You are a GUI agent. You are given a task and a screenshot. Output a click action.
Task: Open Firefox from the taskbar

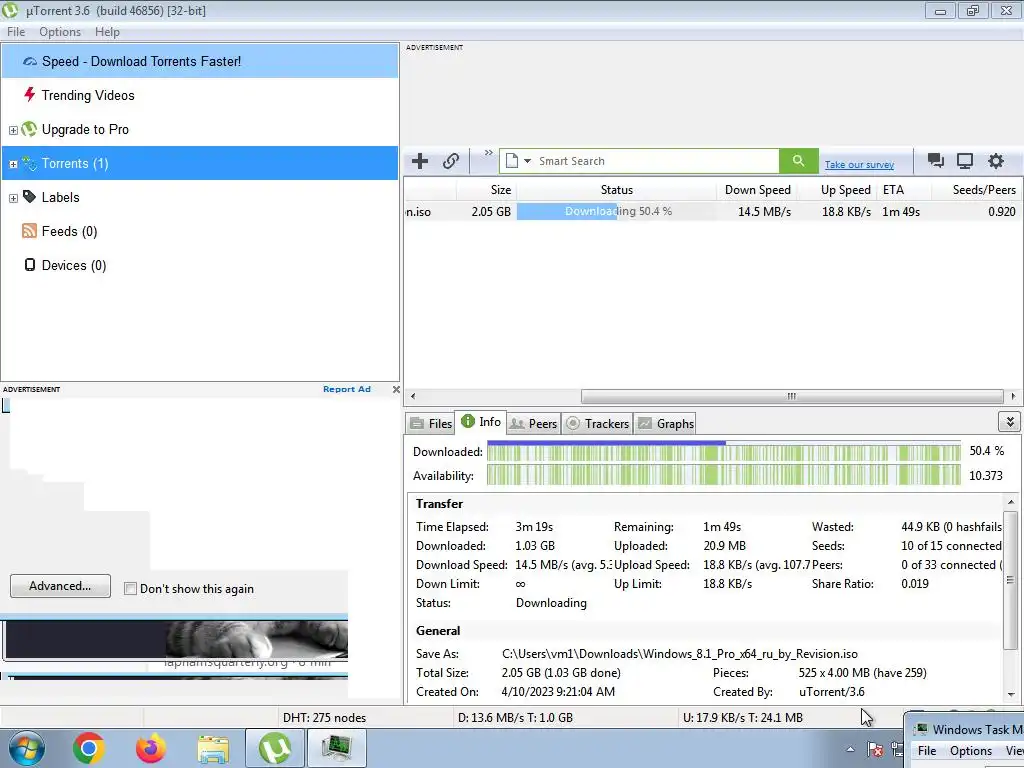tap(151, 748)
